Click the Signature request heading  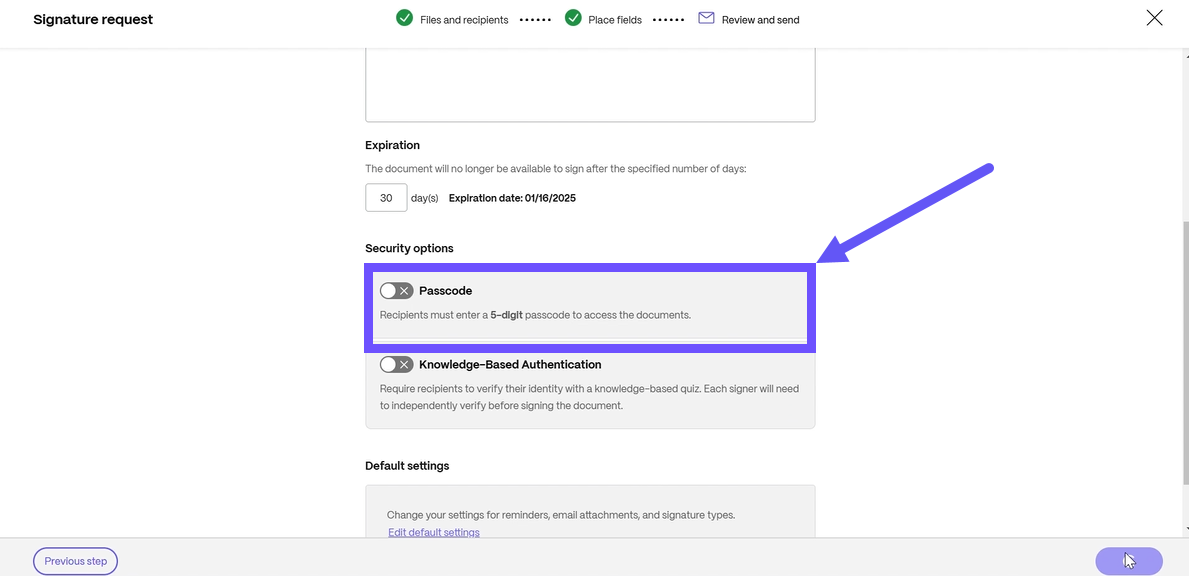[x=93, y=20]
